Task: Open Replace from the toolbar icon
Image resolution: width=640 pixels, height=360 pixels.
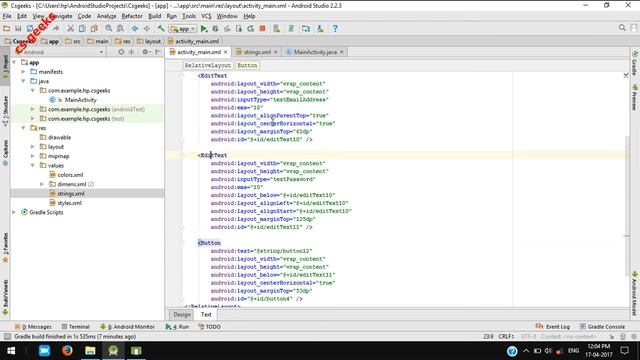Action: click(x=120, y=29)
